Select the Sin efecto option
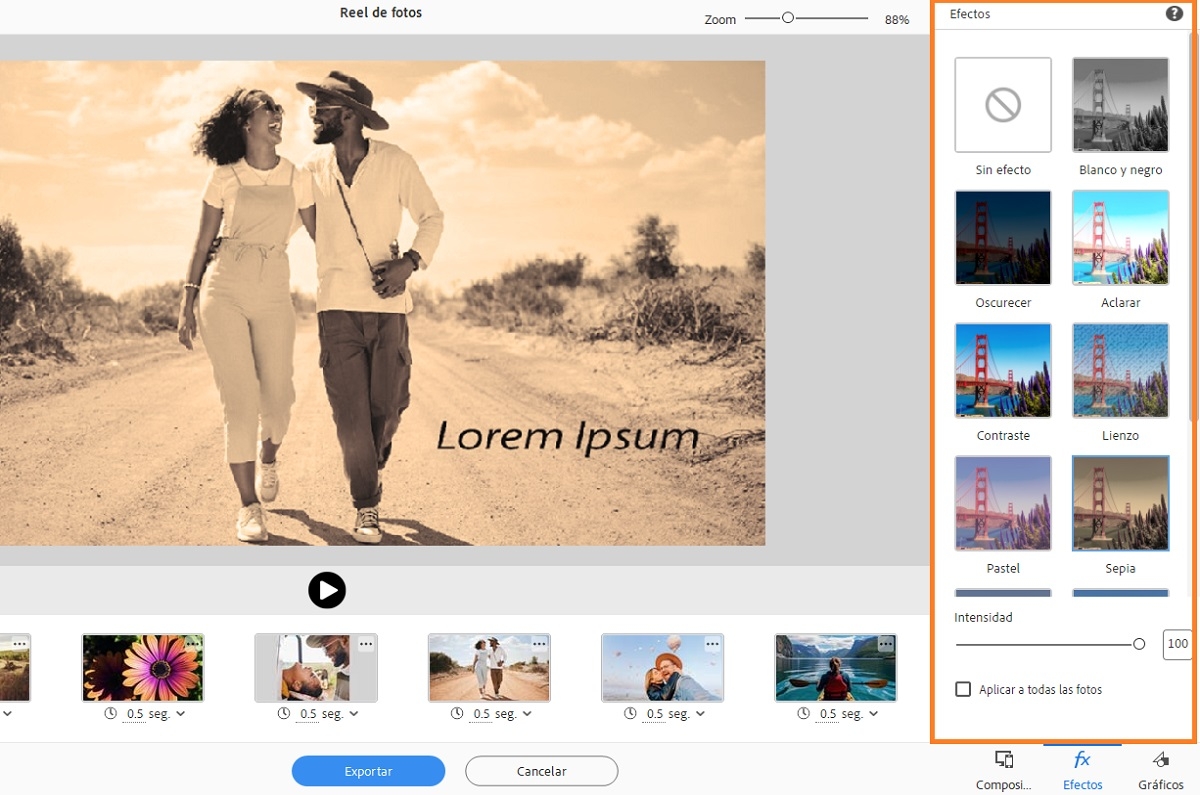Image resolution: width=1200 pixels, height=795 pixels. coord(1002,105)
